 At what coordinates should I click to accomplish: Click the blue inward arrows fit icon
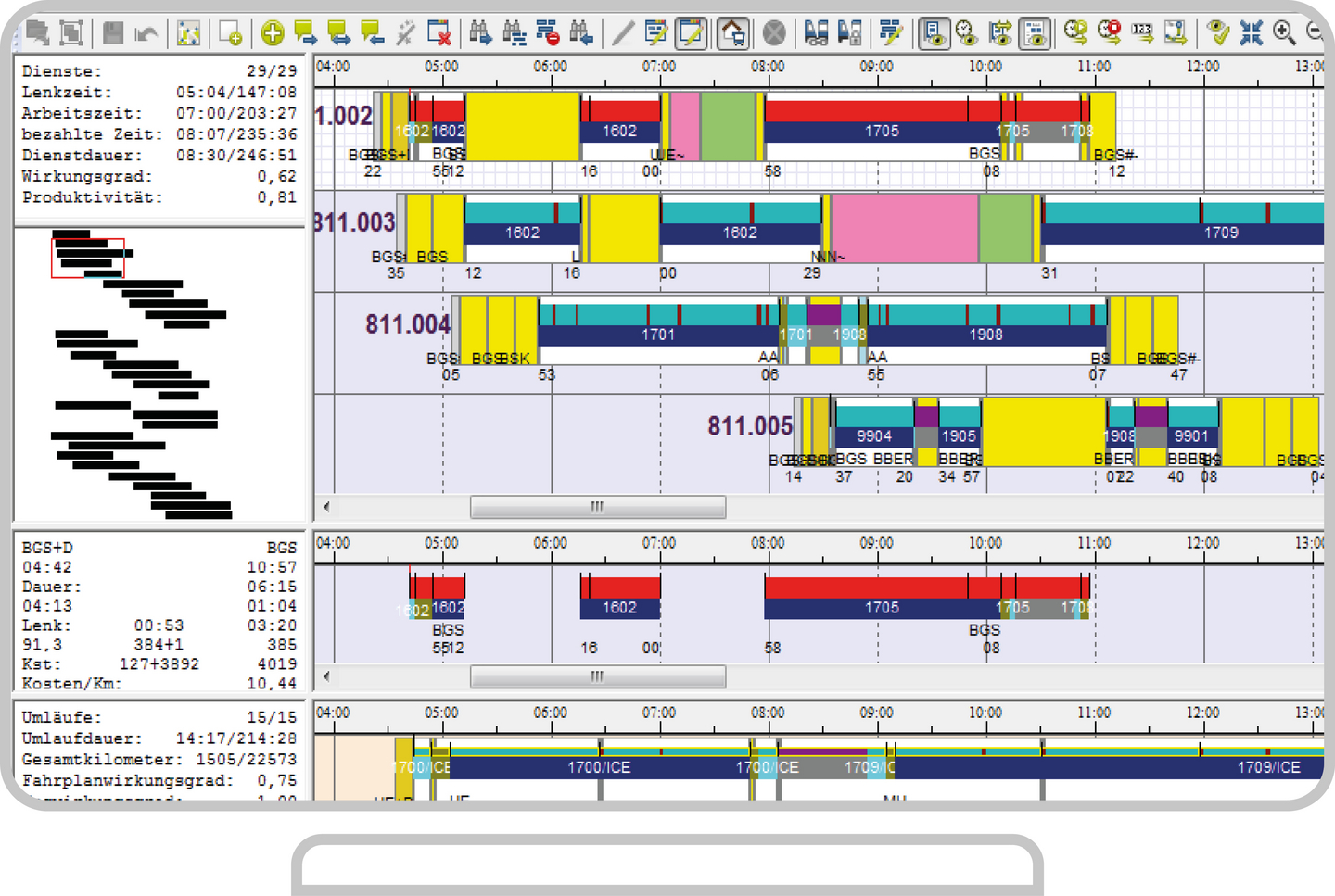[x=1251, y=34]
